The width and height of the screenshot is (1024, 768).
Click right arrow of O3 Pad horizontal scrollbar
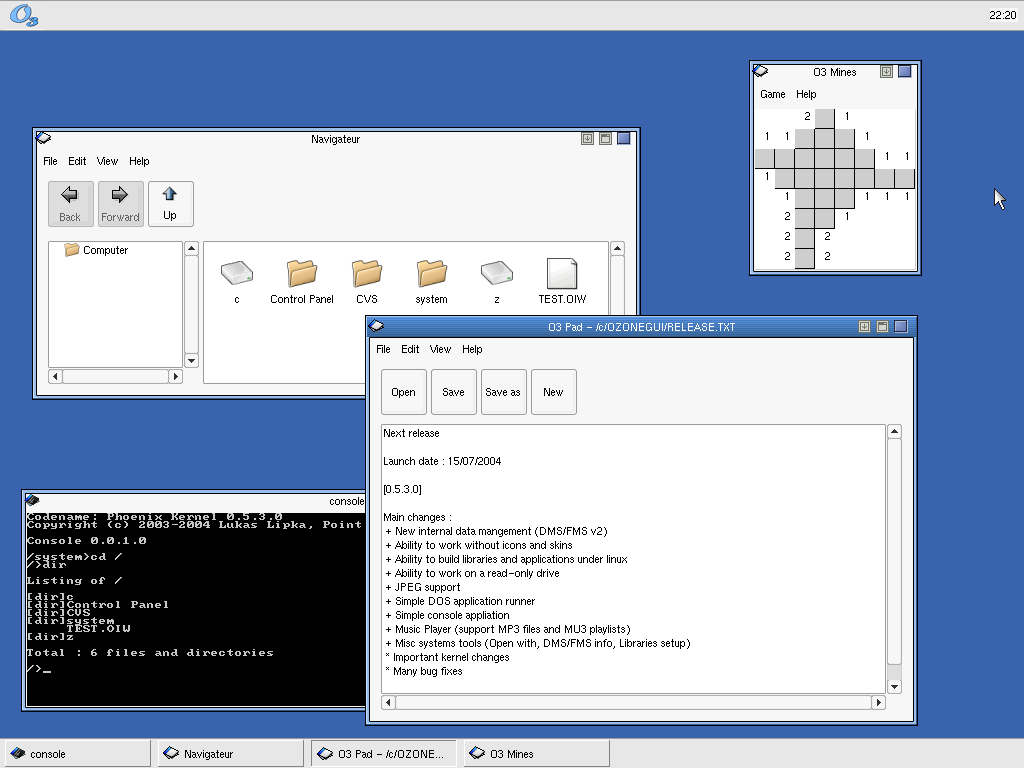879,703
